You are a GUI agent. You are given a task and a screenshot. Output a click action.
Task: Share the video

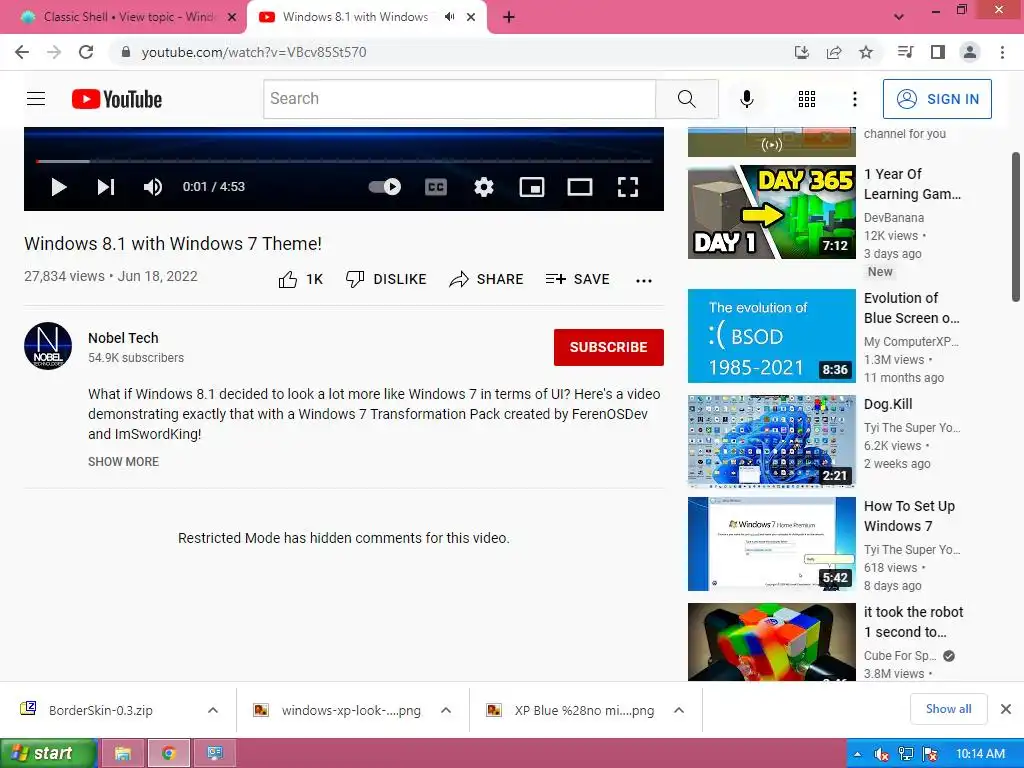click(x=487, y=280)
